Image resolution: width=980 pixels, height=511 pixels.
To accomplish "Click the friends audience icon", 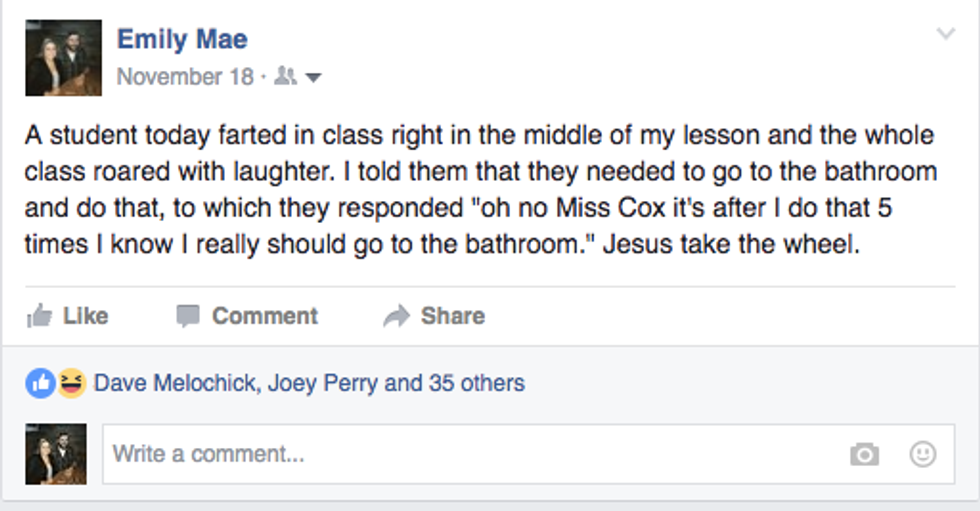I will [286, 77].
